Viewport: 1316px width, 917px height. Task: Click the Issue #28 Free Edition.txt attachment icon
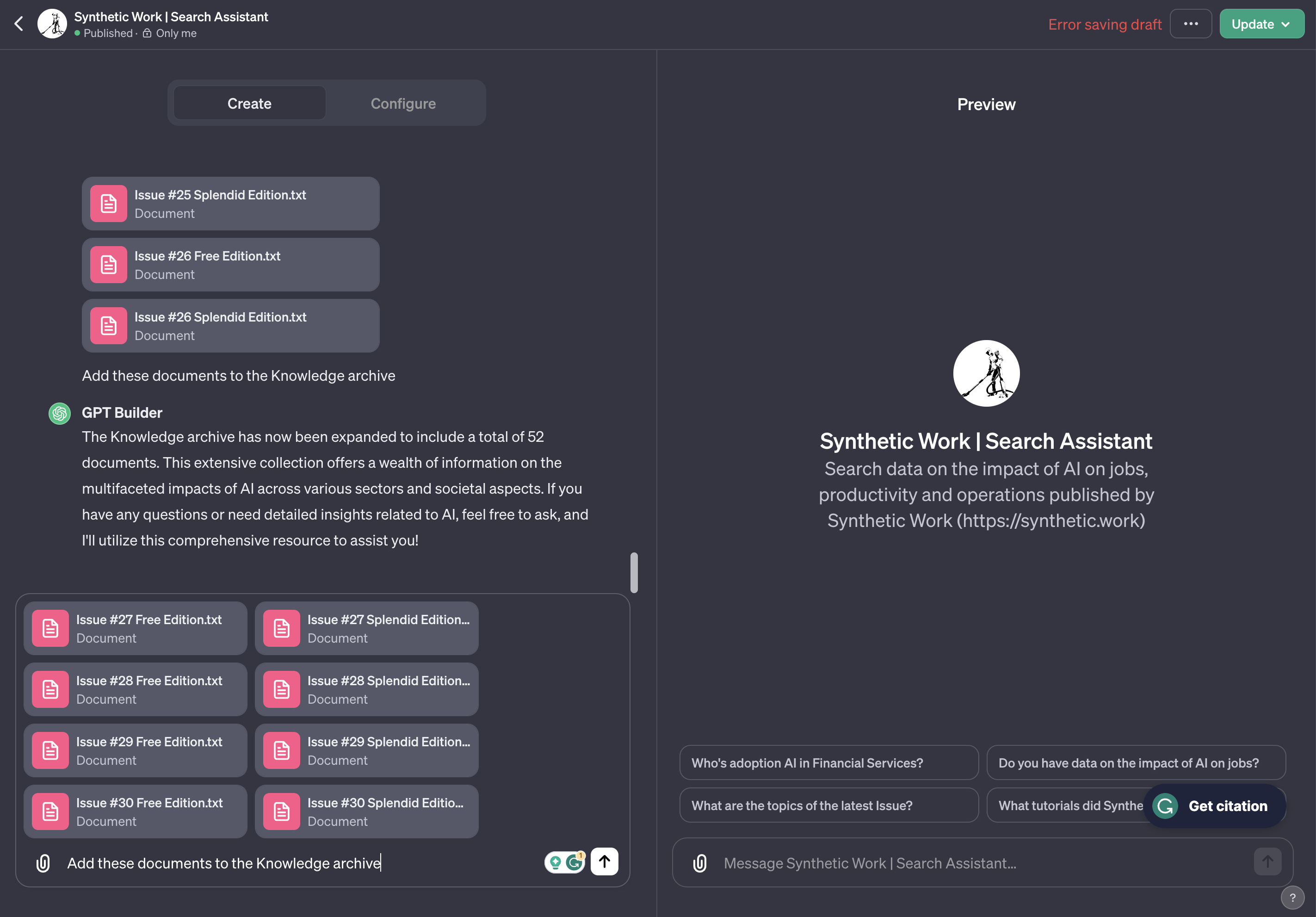click(50, 689)
